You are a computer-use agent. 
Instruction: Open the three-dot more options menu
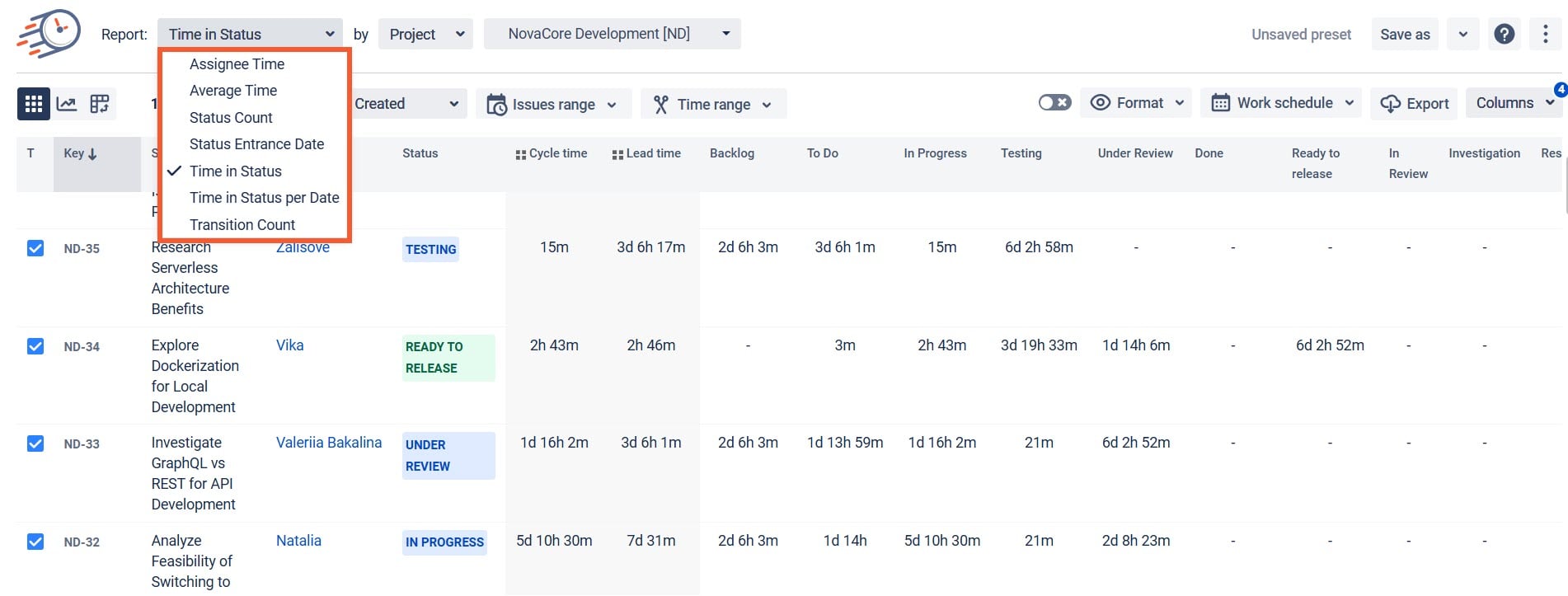tap(1545, 34)
